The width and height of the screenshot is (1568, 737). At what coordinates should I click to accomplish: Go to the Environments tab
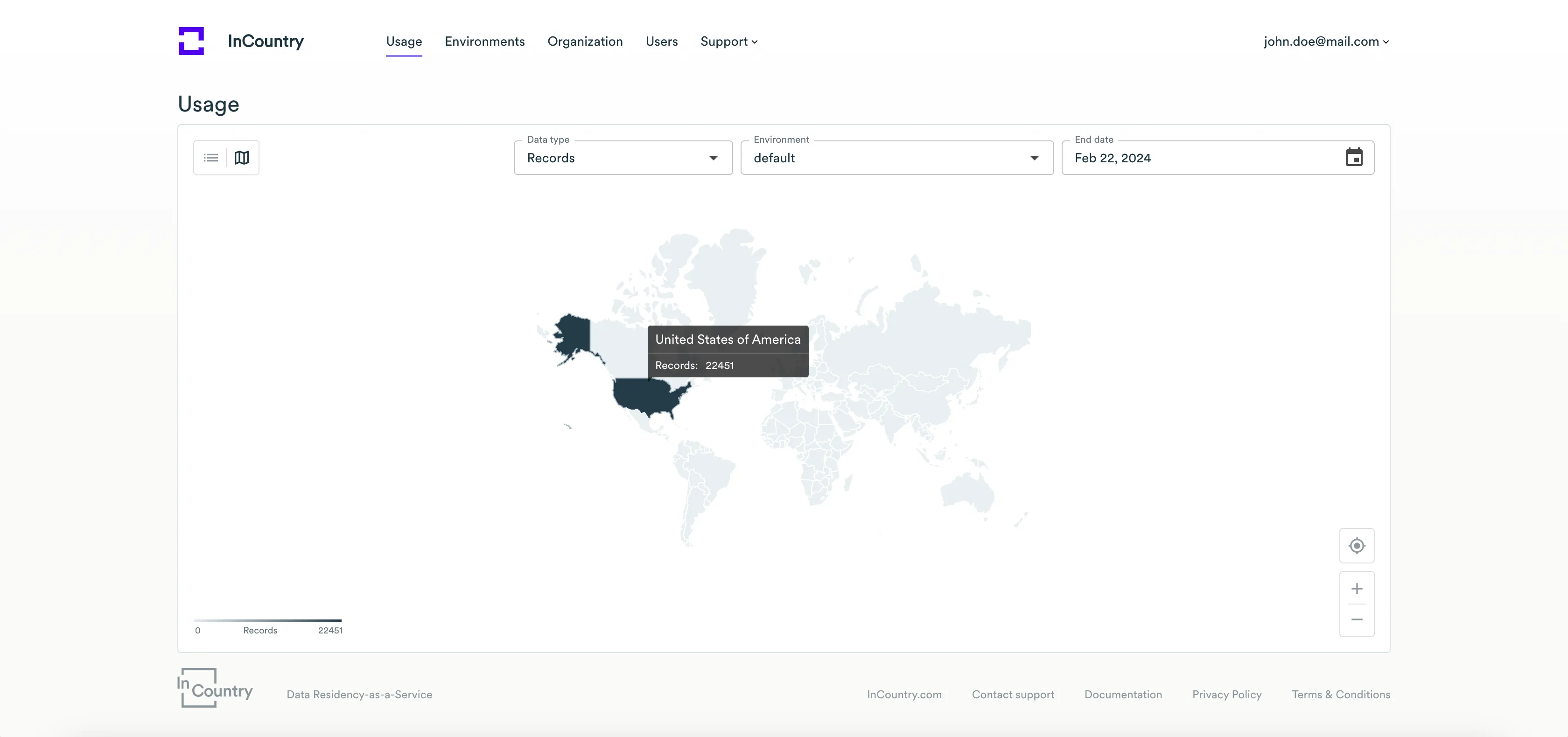(484, 42)
